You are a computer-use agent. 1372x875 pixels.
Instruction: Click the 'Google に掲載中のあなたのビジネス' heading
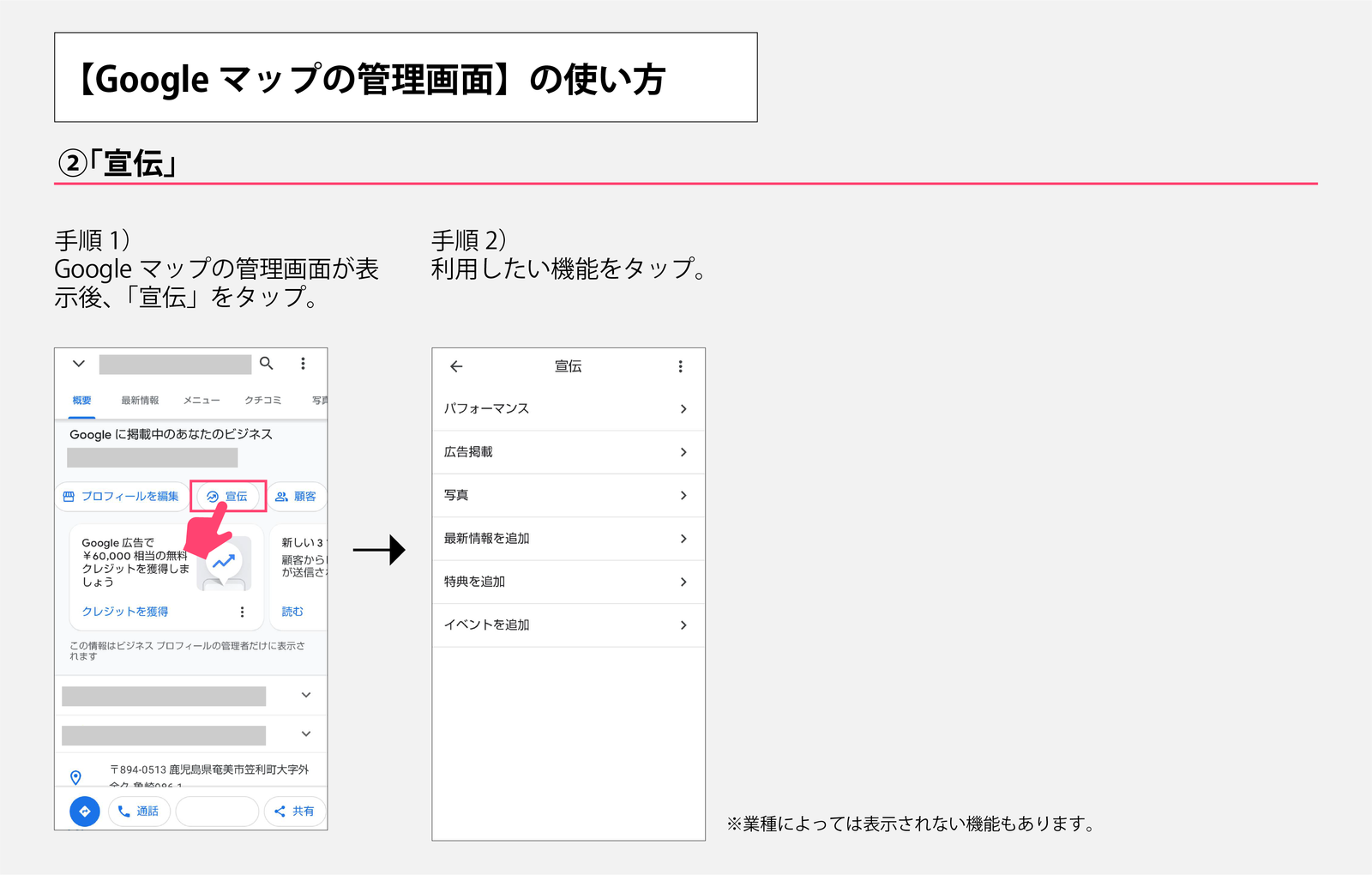click(x=171, y=434)
